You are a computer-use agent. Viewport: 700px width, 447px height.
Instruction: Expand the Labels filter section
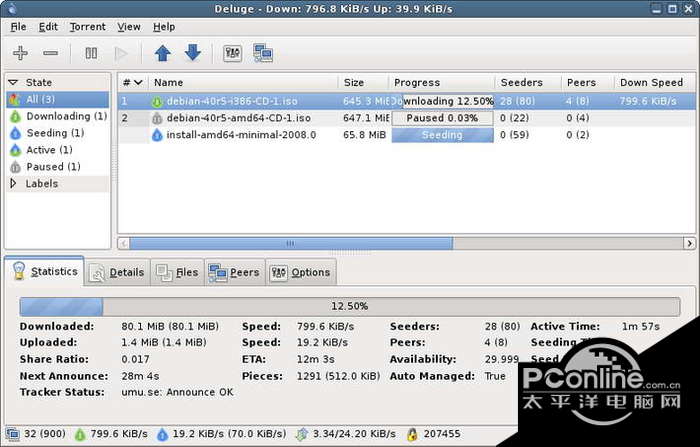[x=13, y=184]
